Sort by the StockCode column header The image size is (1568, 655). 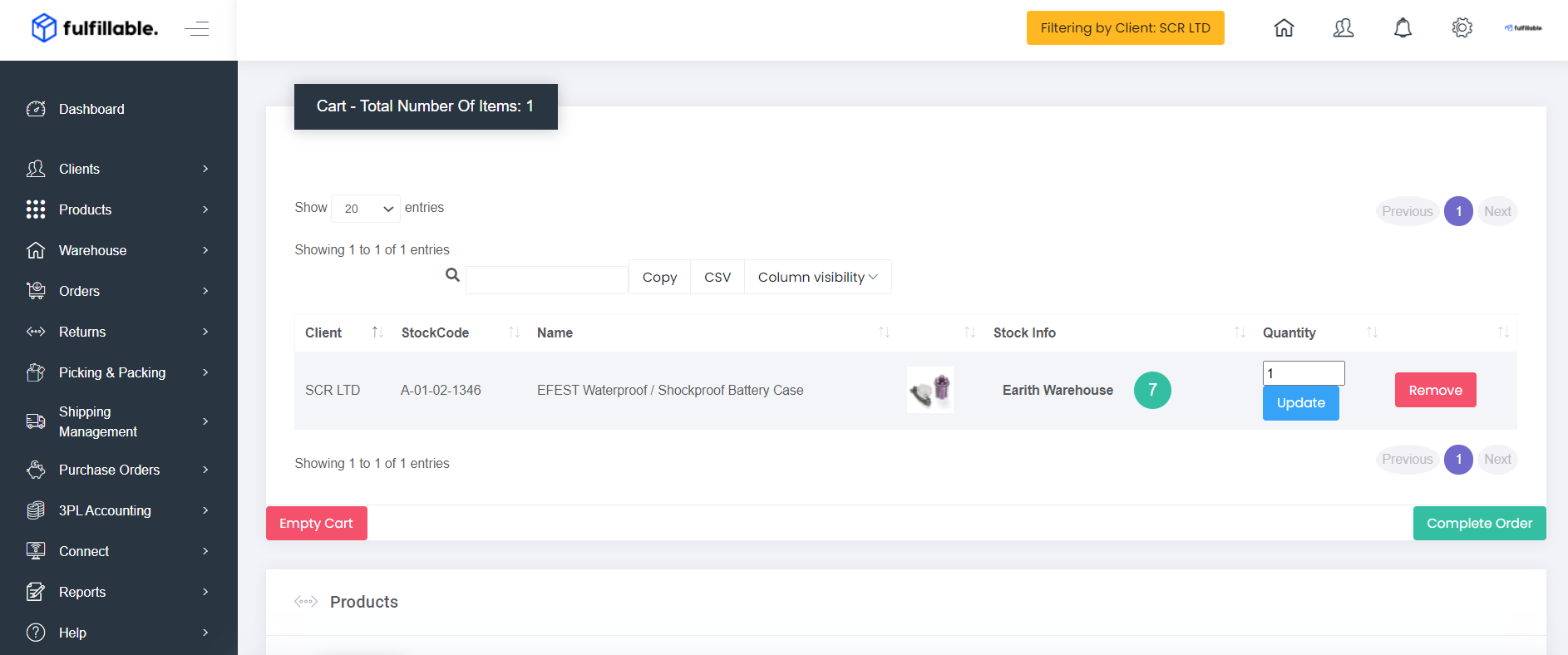tap(459, 332)
